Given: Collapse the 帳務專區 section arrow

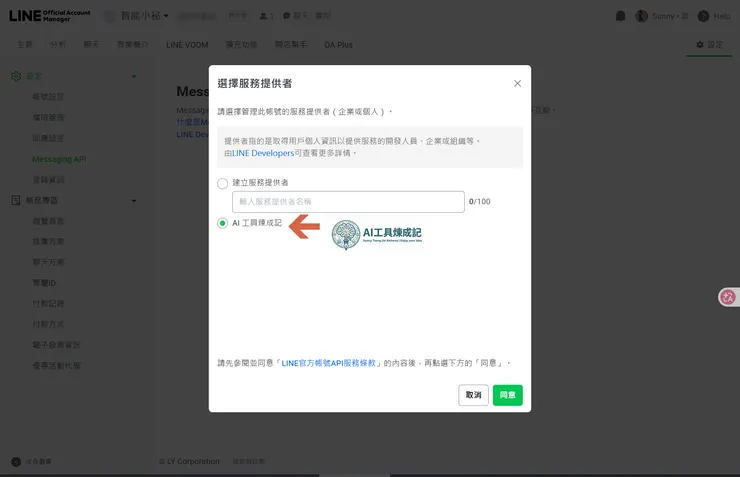Looking at the screenshot, I should (134, 201).
